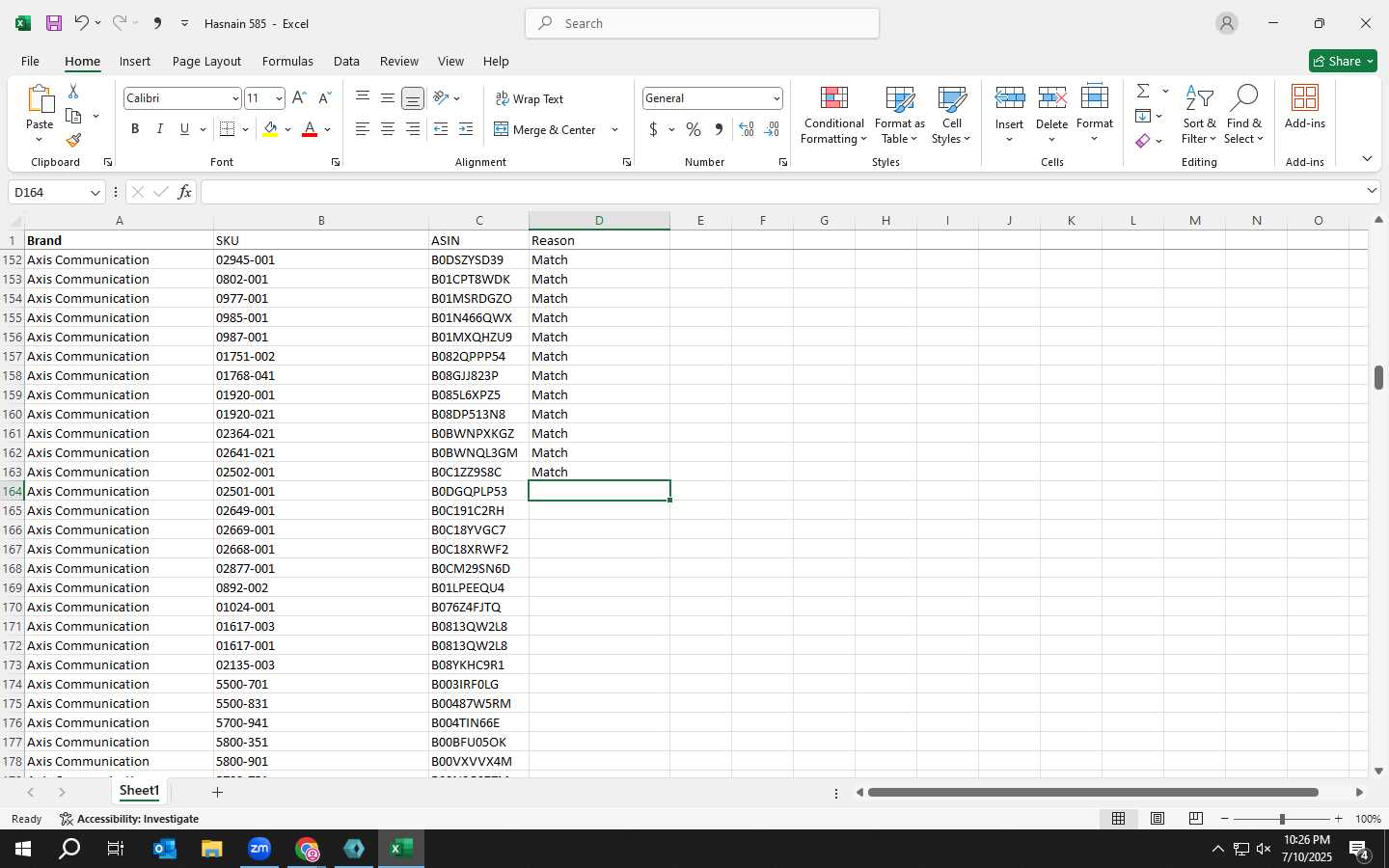The height and width of the screenshot is (868, 1389).
Task: Click Accessibility: Investigate in status bar
Action: [x=129, y=819]
